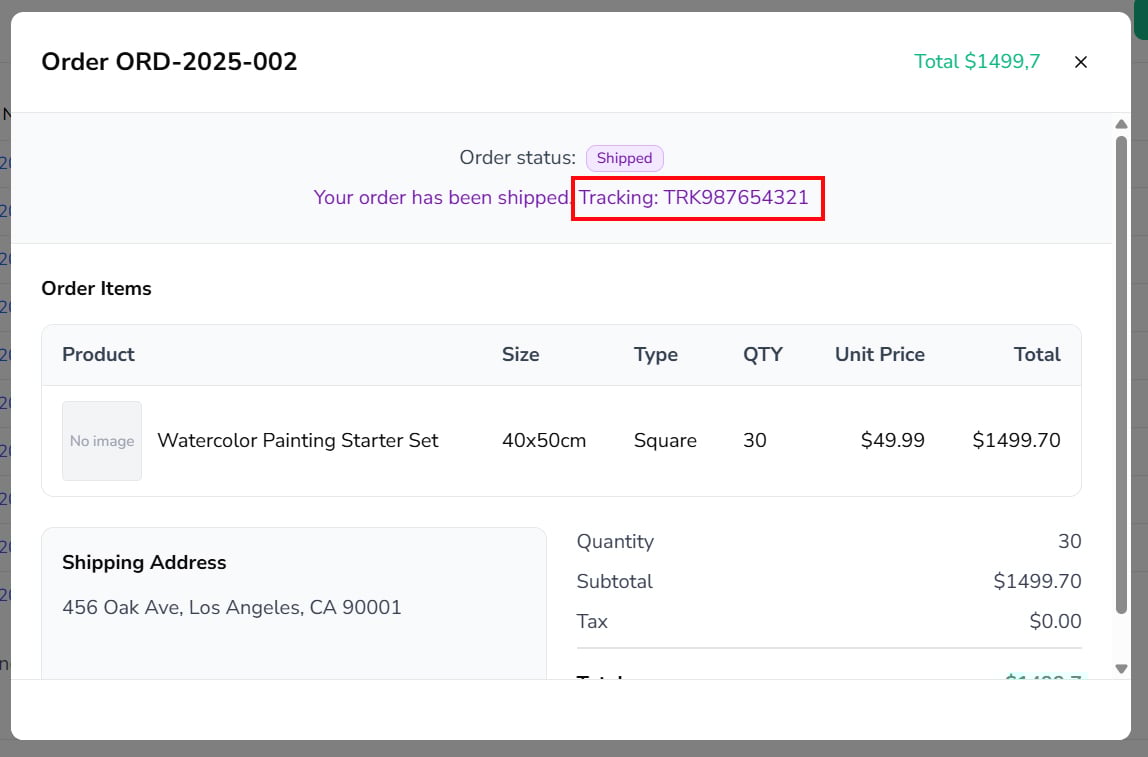Click the 40x50cm size cell
The height and width of the screenshot is (757, 1148).
pyautogui.click(x=544, y=441)
